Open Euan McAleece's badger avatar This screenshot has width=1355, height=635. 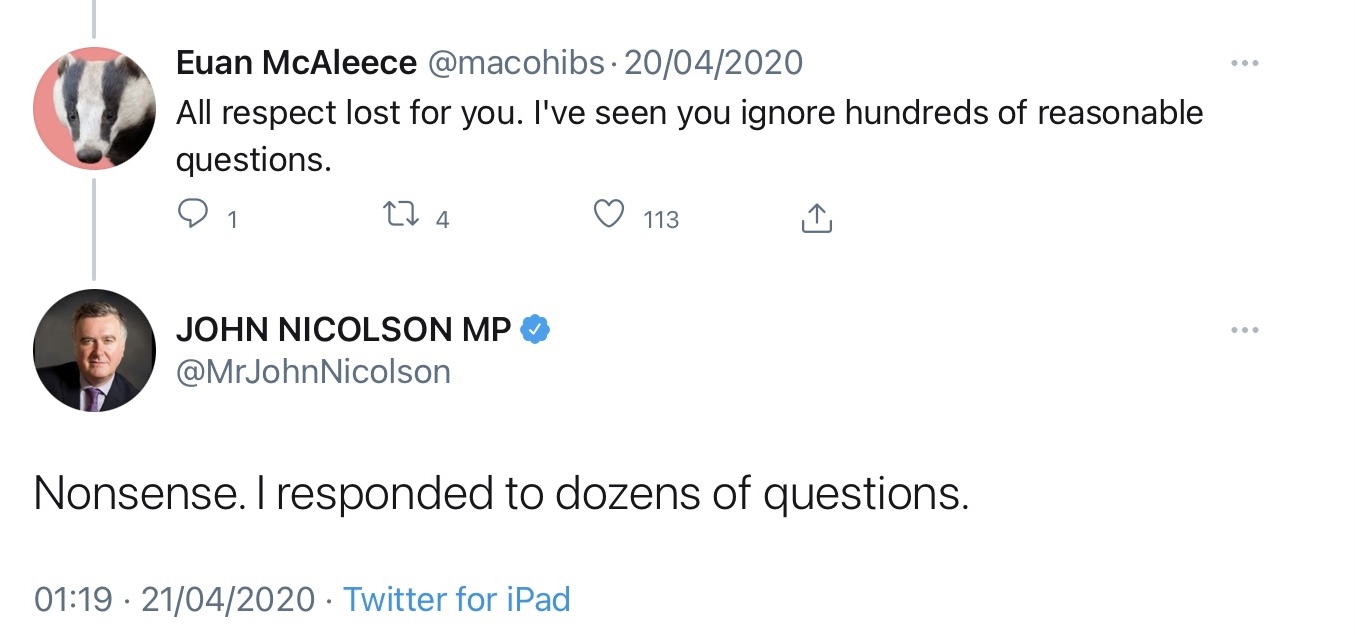tap(94, 107)
